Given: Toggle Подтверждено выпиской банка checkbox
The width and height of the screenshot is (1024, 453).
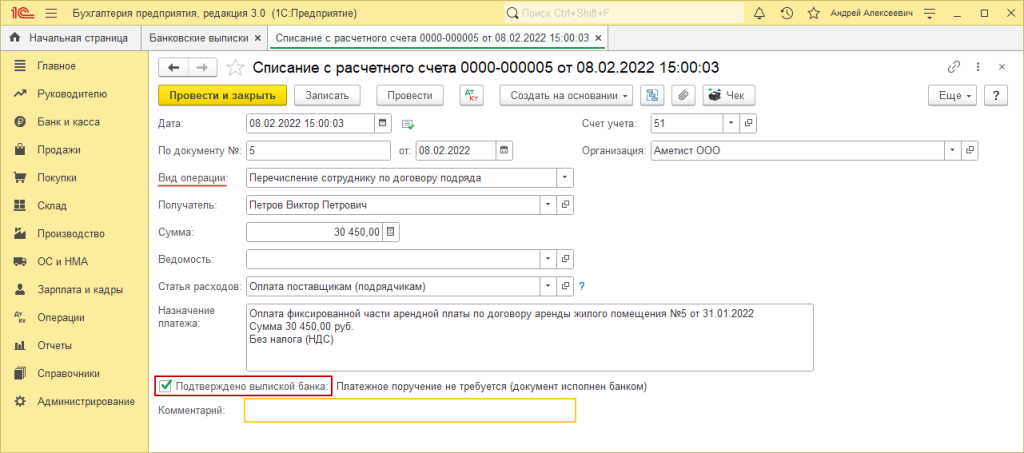Looking at the screenshot, I should 166,386.
